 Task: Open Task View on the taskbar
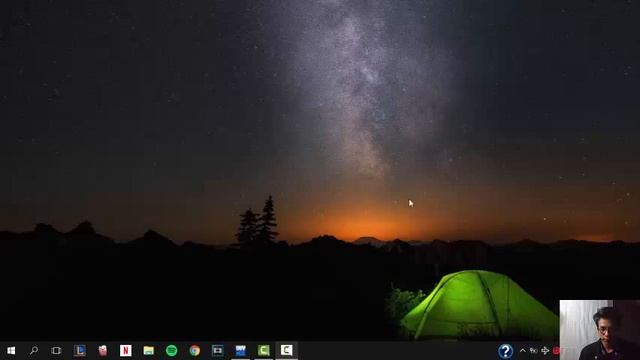pyautogui.click(x=56, y=351)
